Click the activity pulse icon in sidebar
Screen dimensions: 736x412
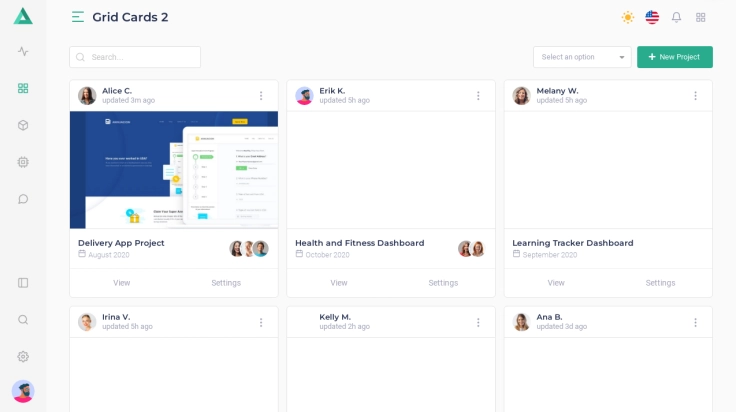click(x=23, y=51)
